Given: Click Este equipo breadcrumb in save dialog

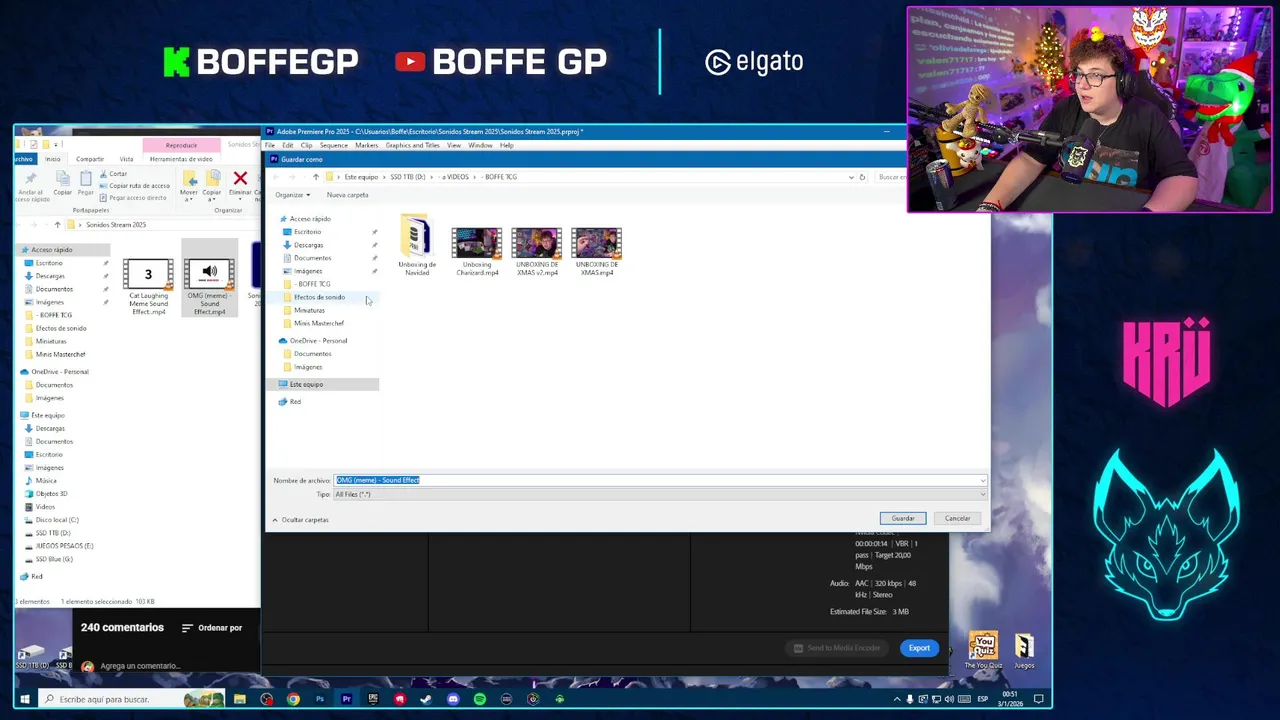Looking at the screenshot, I should click(x=361, y=177).
